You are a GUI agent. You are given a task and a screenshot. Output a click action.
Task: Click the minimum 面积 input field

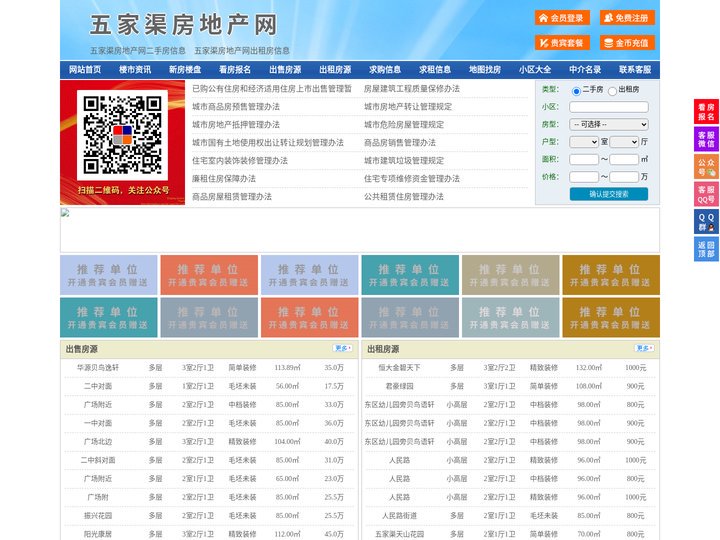[584, 159]
